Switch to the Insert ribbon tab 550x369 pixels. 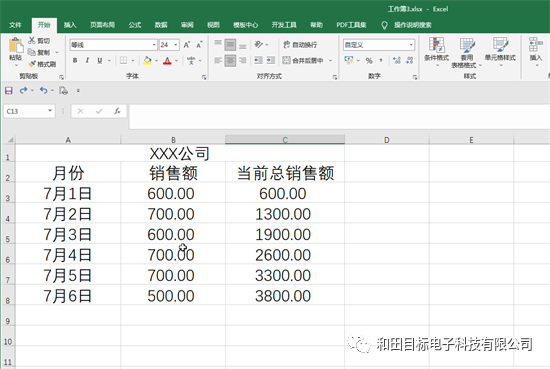70,25
